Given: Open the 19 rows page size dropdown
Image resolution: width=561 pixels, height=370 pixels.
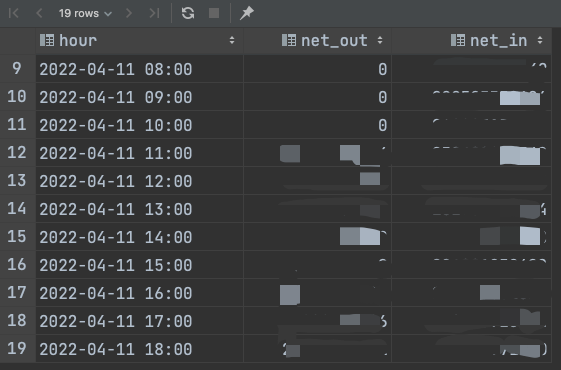Looking at the screenshot, I should [85, 14].
